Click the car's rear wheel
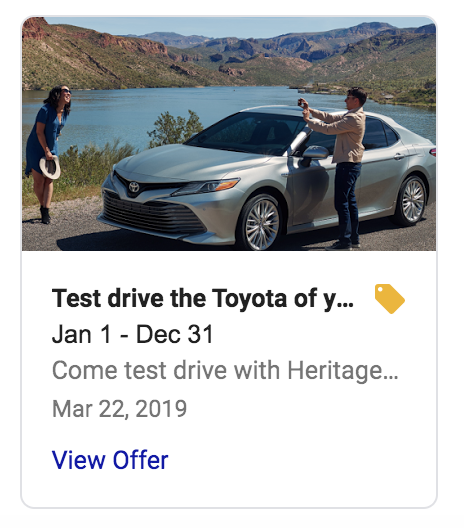Screen dimensions: 464x528 coord(412,201)
